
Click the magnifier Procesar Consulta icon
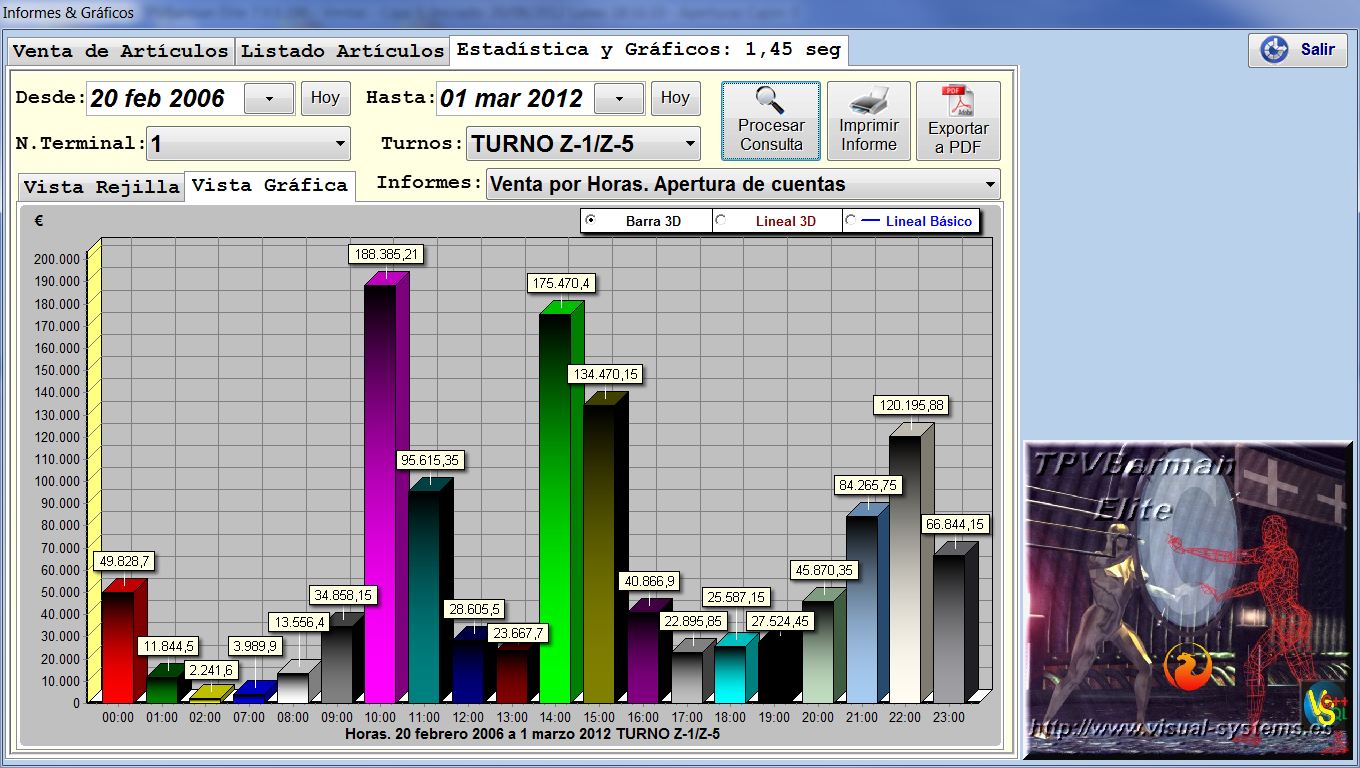coord(770,102)
